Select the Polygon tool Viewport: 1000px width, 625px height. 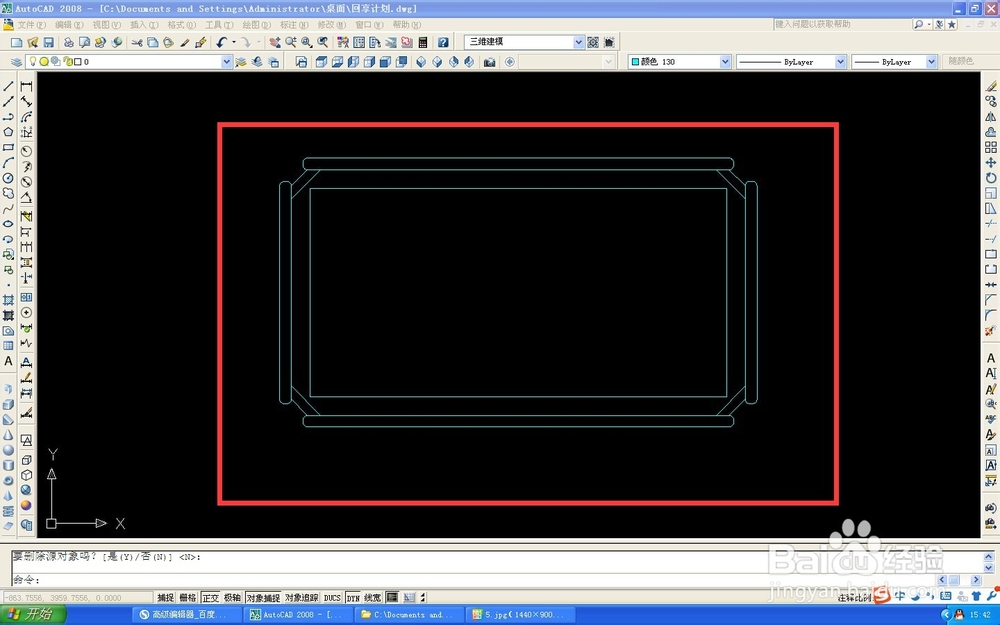(x=8, y=132)
